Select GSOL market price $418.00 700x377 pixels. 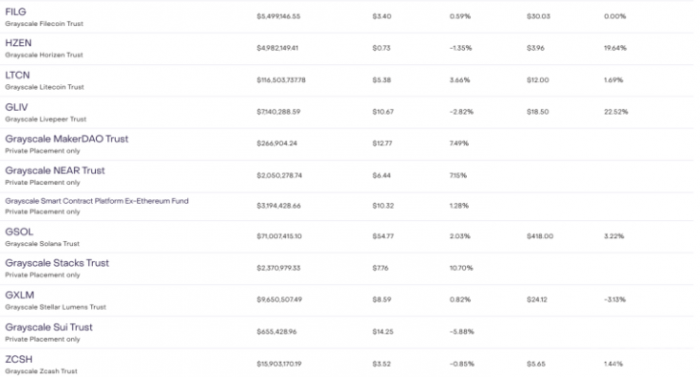pyautogui.click(x=540, y=236)
